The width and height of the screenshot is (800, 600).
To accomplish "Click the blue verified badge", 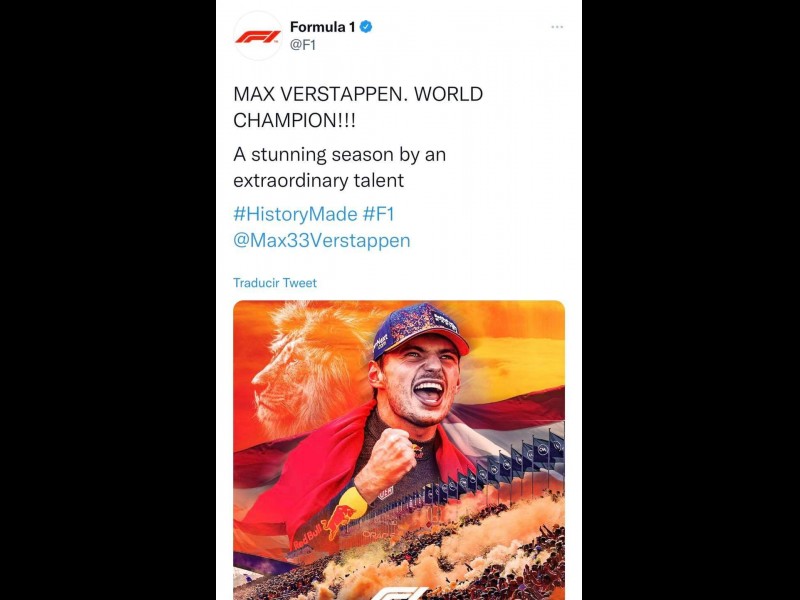I will (366, 27).
